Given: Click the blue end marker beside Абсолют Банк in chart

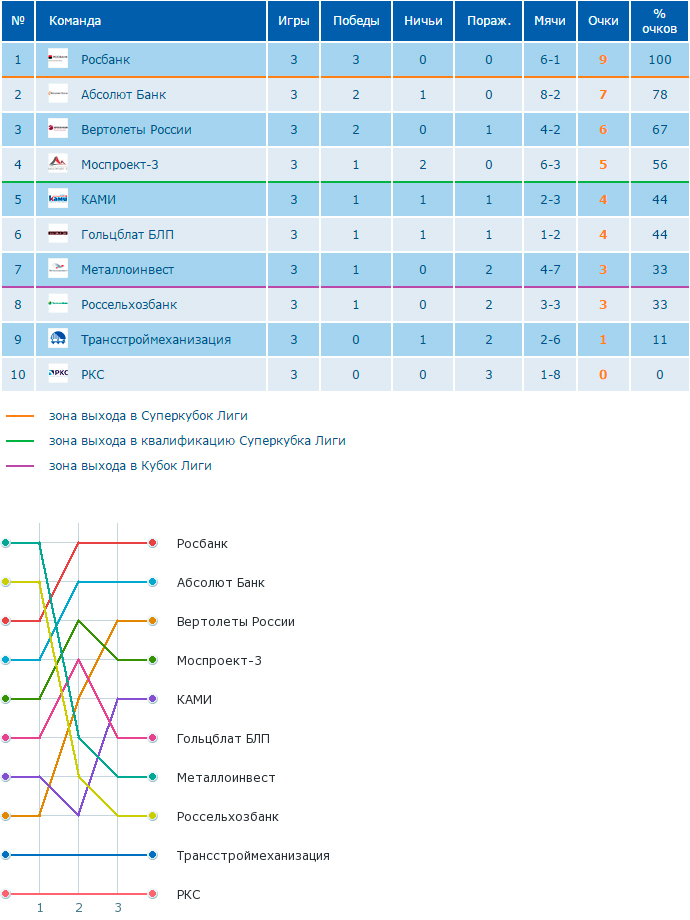Looking at the screenshot, I should click(x=153, y=582).
